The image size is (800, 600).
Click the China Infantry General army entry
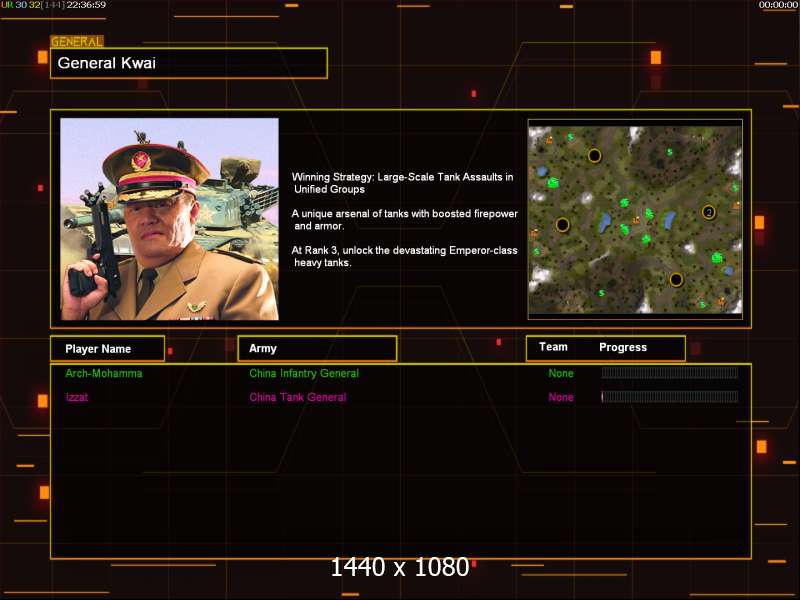pyautogui.click(x=304, y=373)
